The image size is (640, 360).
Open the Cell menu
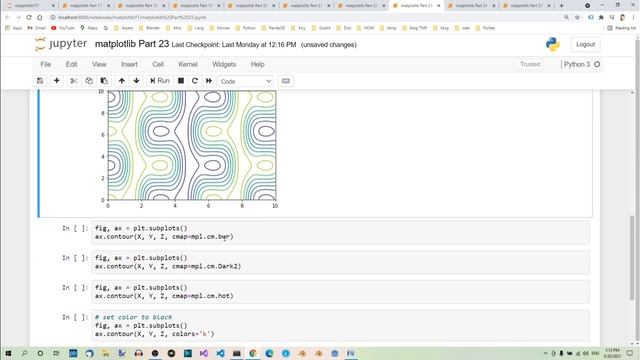point(158,64)
